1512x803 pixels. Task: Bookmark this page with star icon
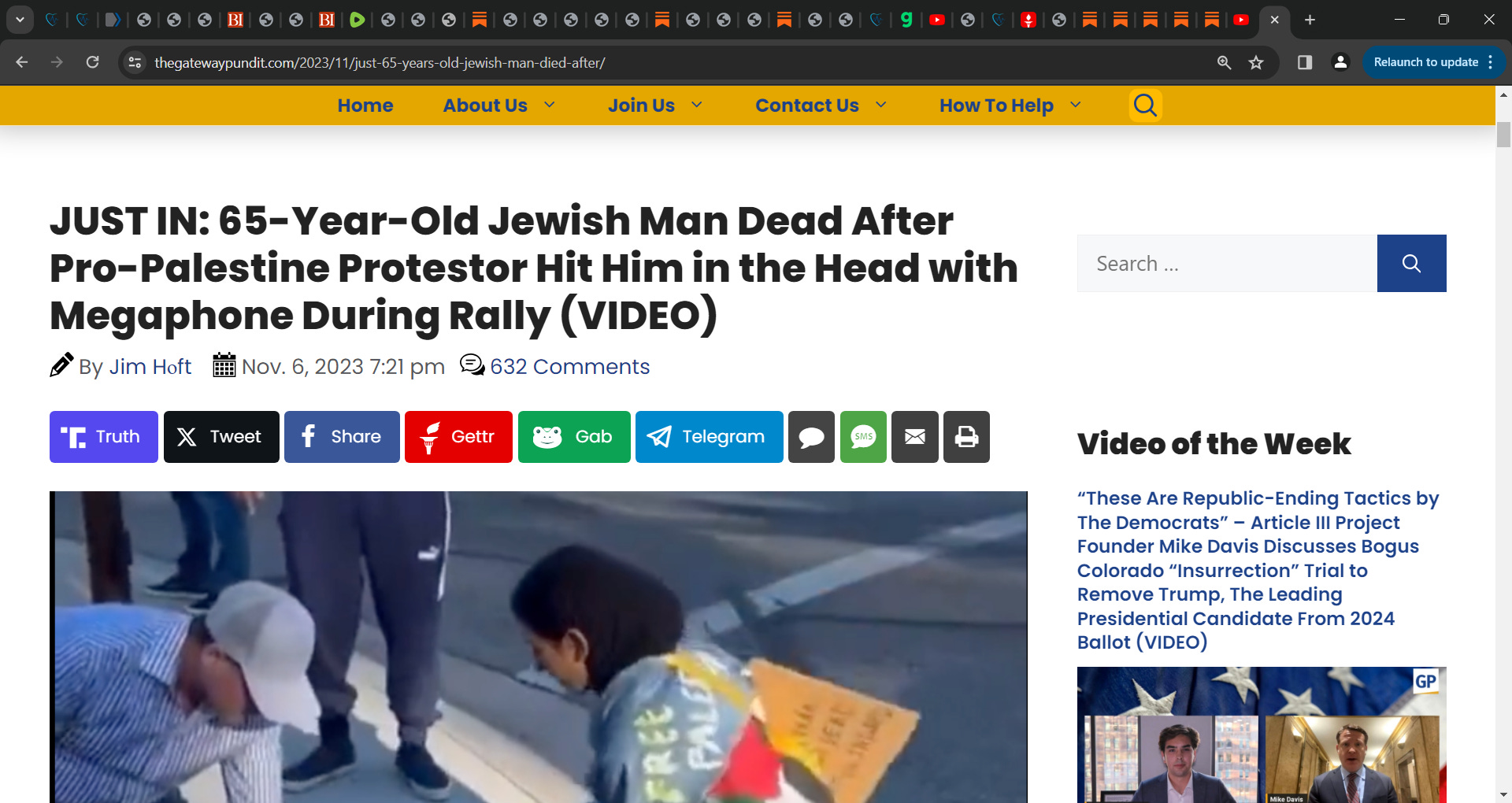coord(1256,62)
